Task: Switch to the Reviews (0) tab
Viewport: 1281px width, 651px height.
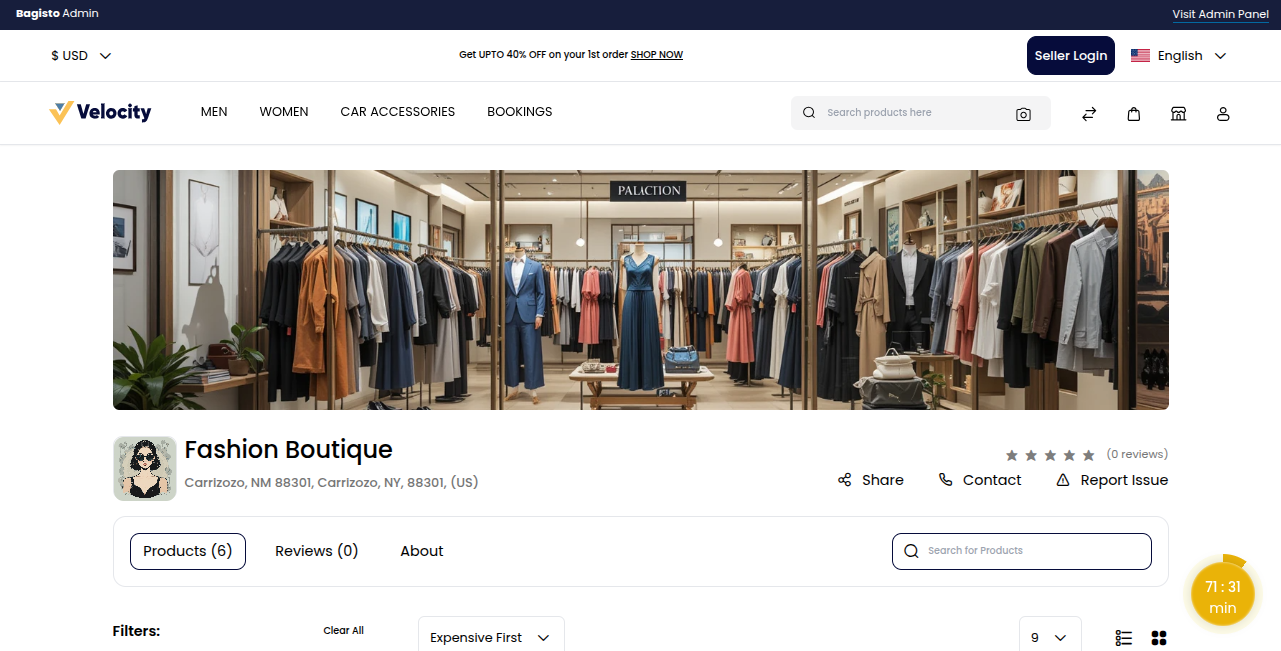Action: [316, 551]
